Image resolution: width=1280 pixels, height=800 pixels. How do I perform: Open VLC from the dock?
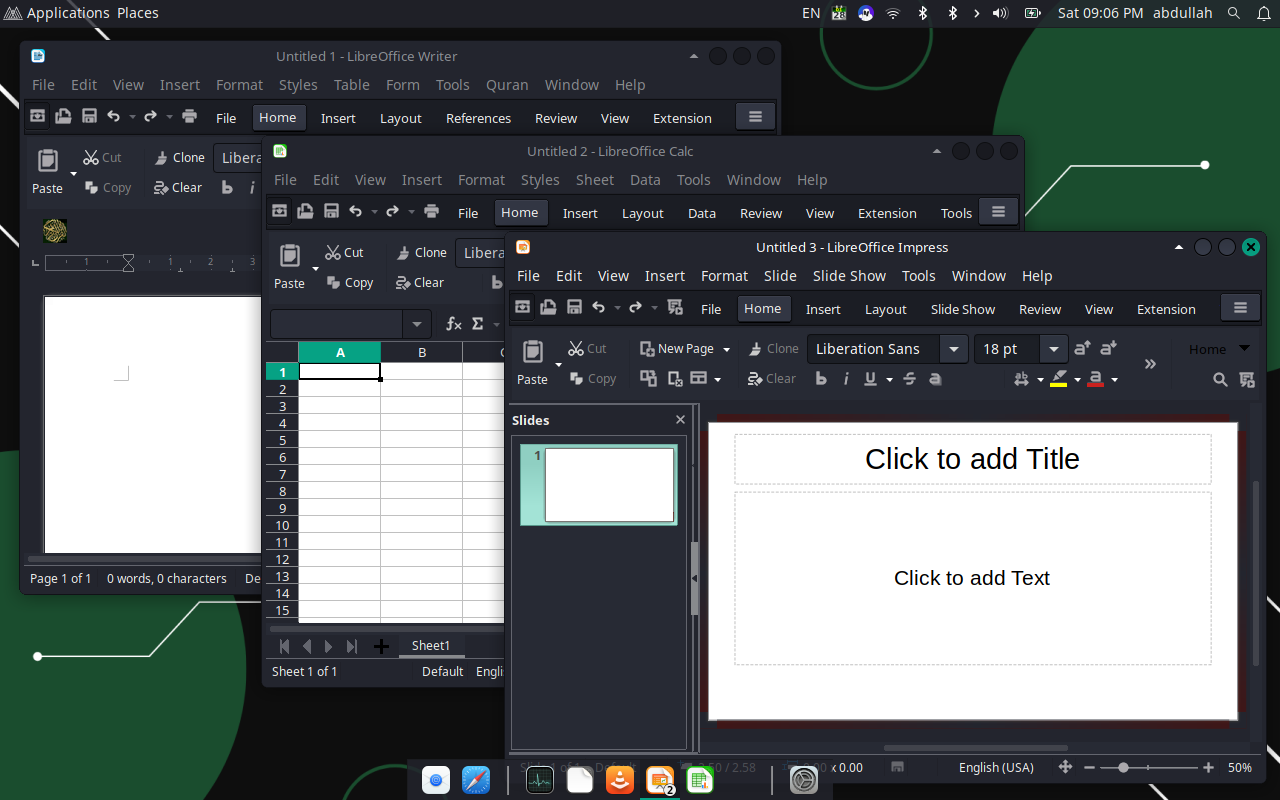(x=620, y=780)
